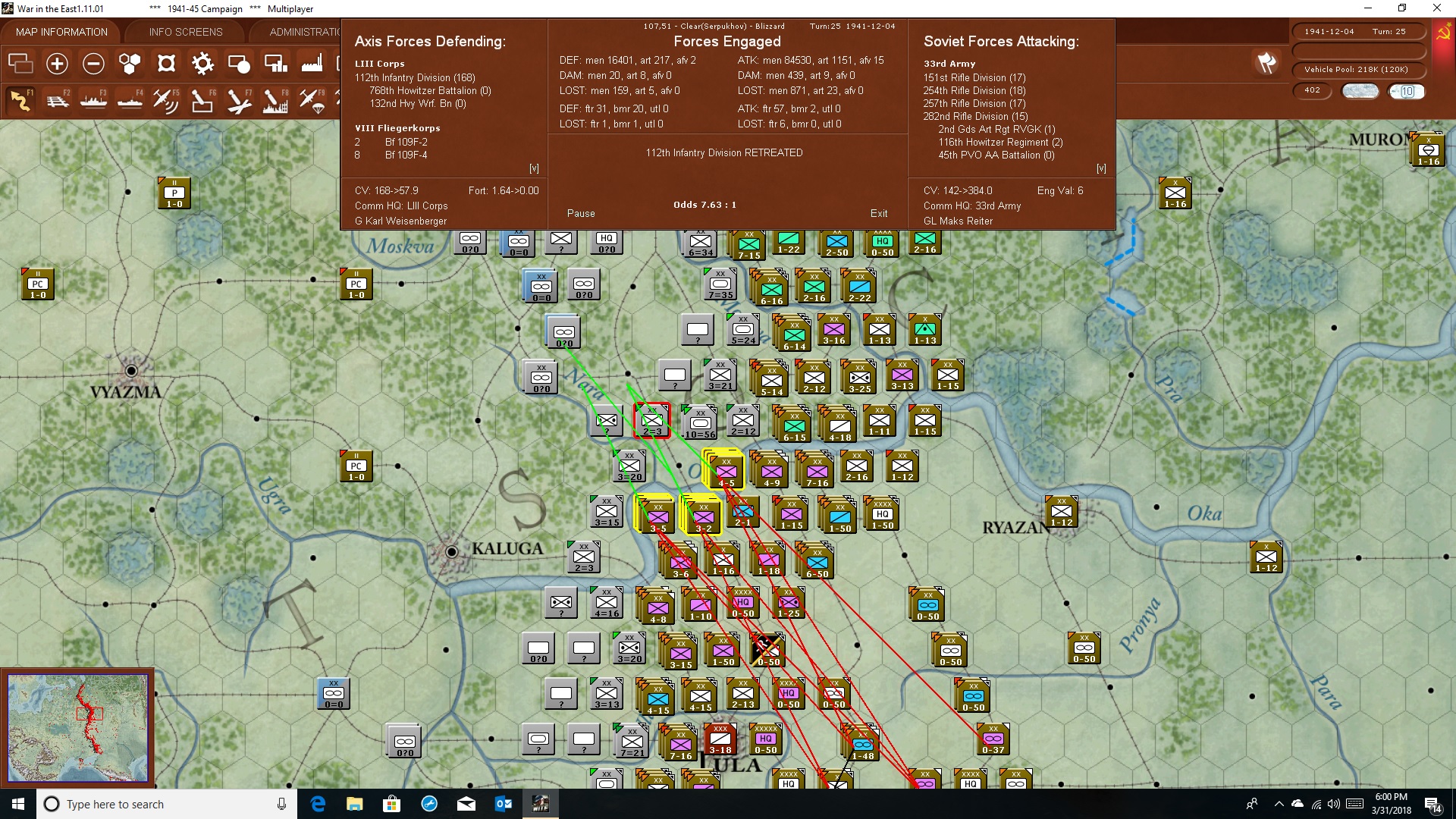The image size is (1456, 819).
Task: Select the F8 bomb city mode icon
Action: click(275, 100)
